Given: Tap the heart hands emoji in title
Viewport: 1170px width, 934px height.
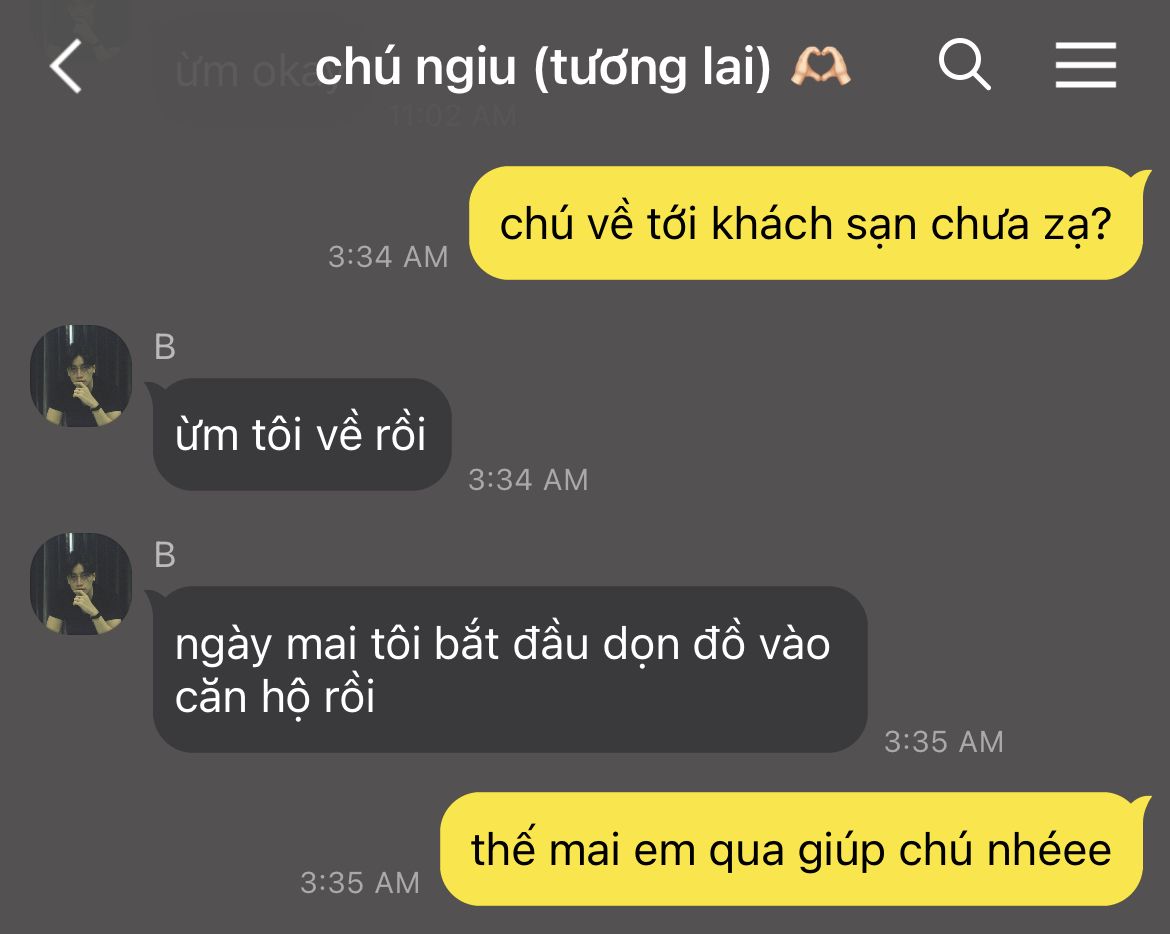Looking at the screenshot, I should 821,66.
